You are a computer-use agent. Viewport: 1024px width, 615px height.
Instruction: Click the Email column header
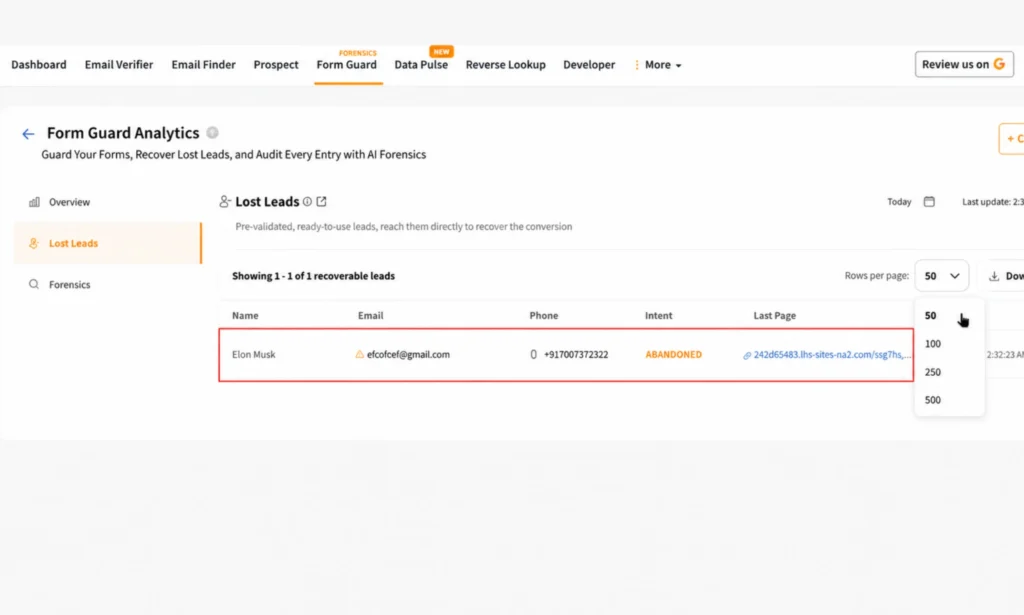370,315
